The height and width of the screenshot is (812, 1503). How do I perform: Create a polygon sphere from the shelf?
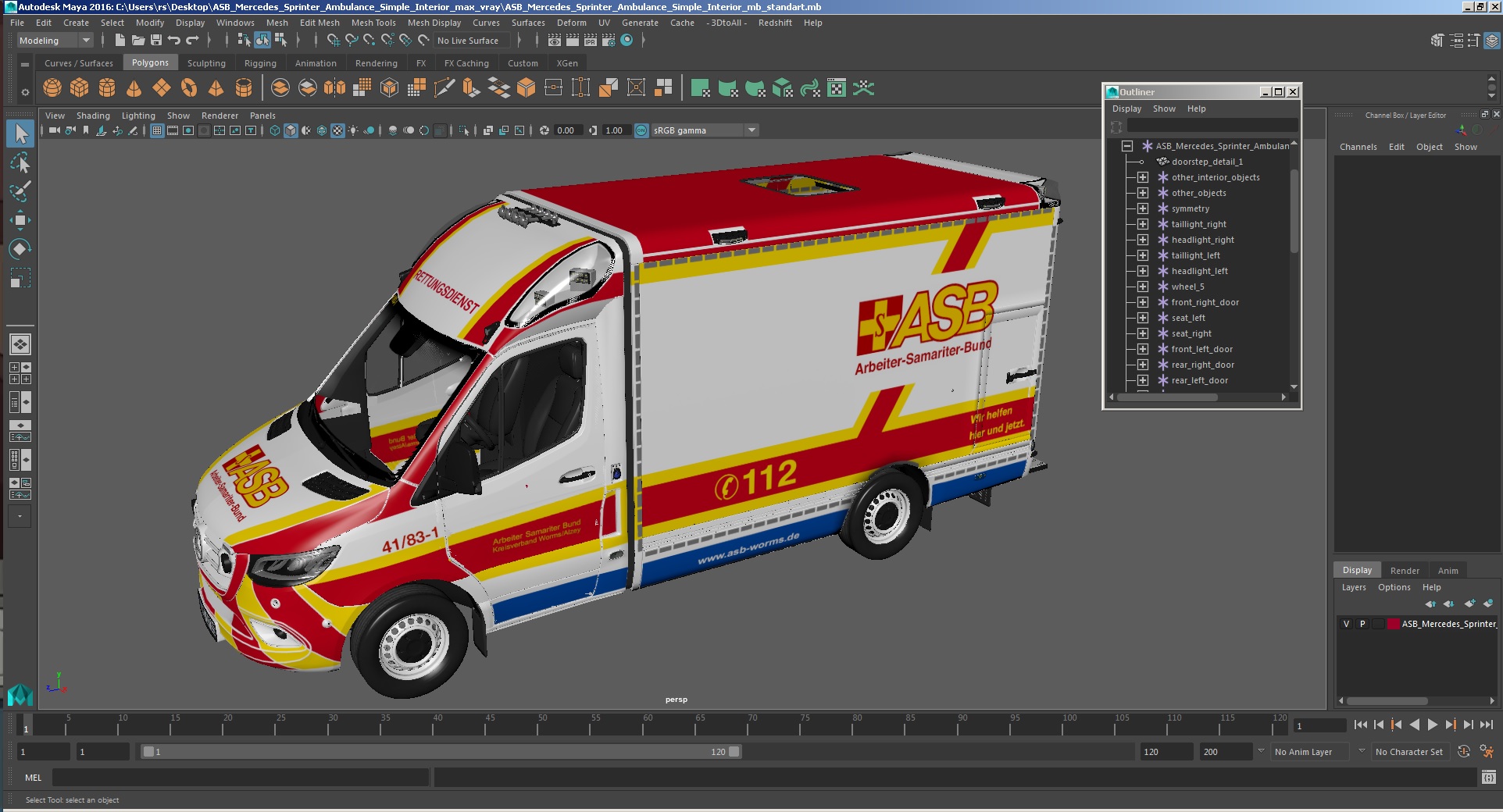tap(52, 88)
